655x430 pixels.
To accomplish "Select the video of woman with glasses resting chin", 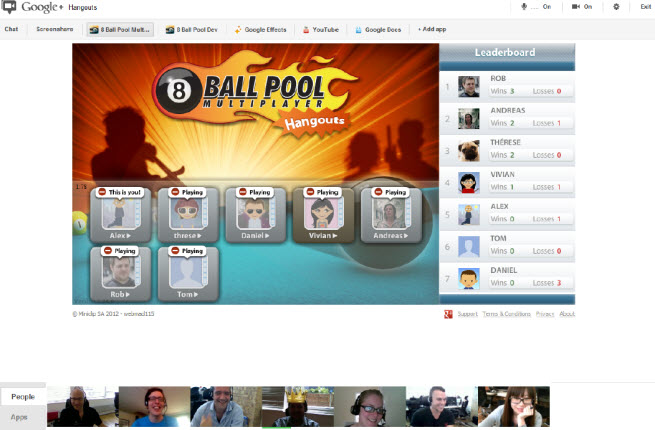I will (514, 406).
